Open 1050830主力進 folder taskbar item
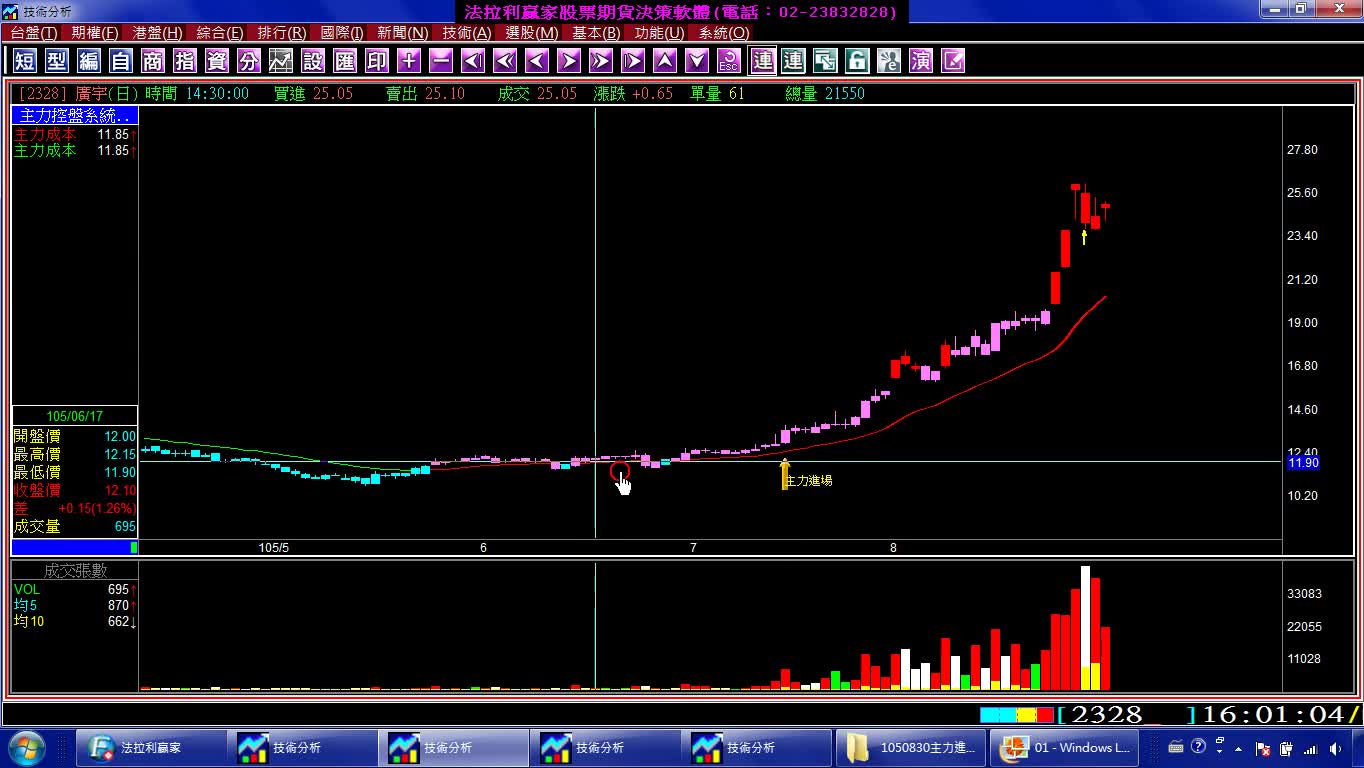This screenshot has width=1364, height=768. tap(910, 747)
